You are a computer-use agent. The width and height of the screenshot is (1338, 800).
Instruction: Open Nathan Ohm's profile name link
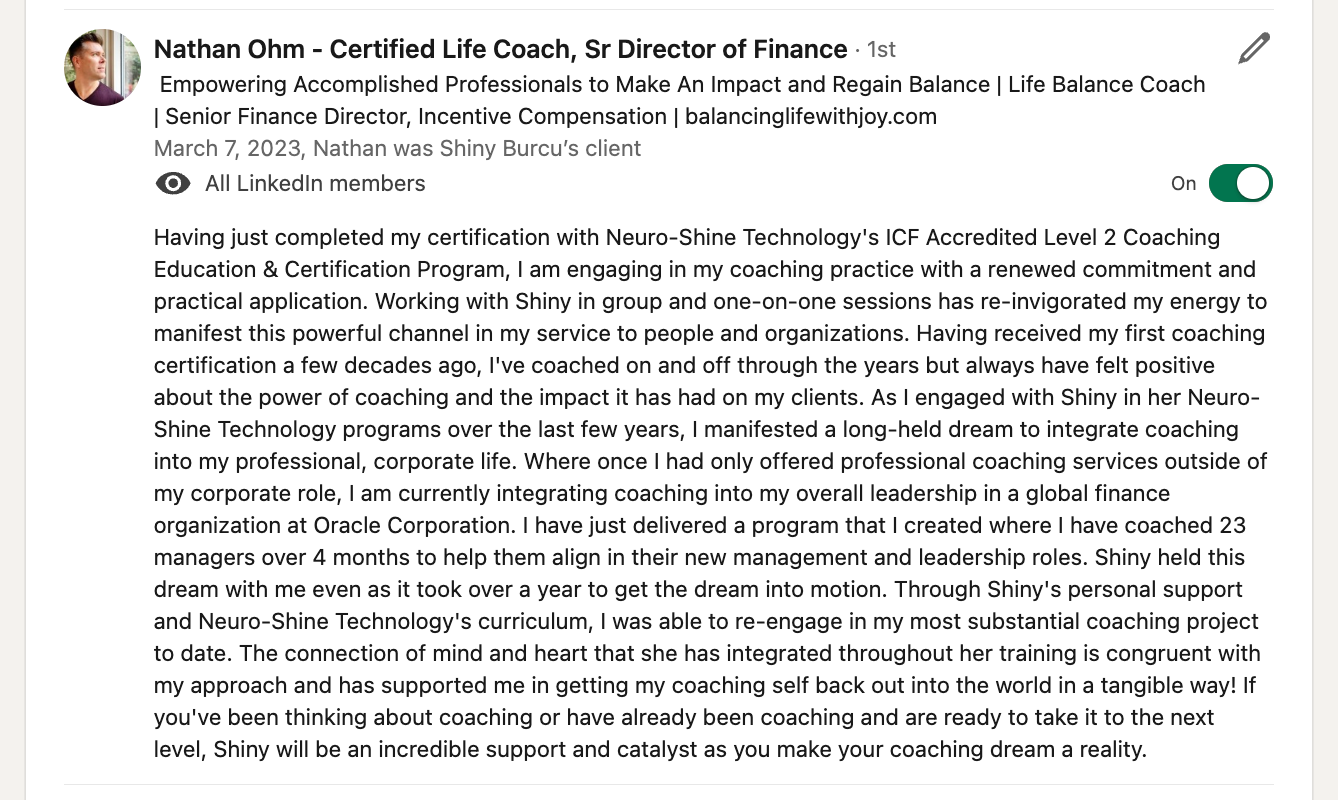click(497, 48)
